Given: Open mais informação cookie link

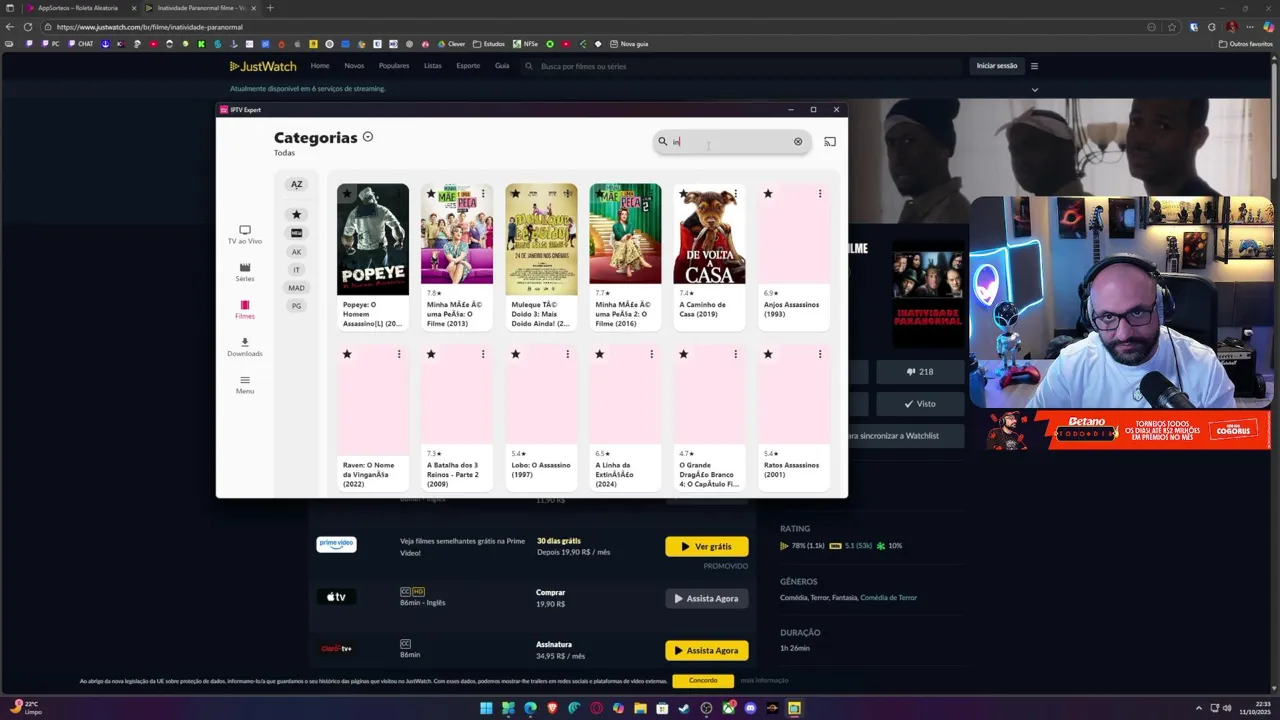Looking at the screenshot, I should point(765,681).
